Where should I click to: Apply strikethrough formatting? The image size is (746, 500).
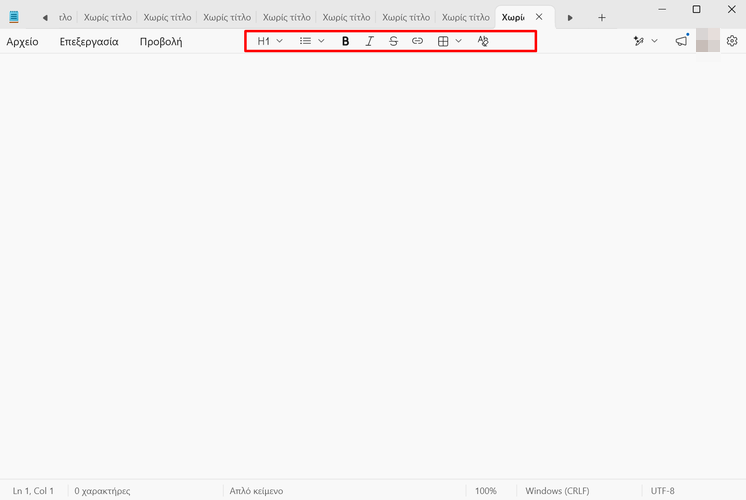point(393,41)
